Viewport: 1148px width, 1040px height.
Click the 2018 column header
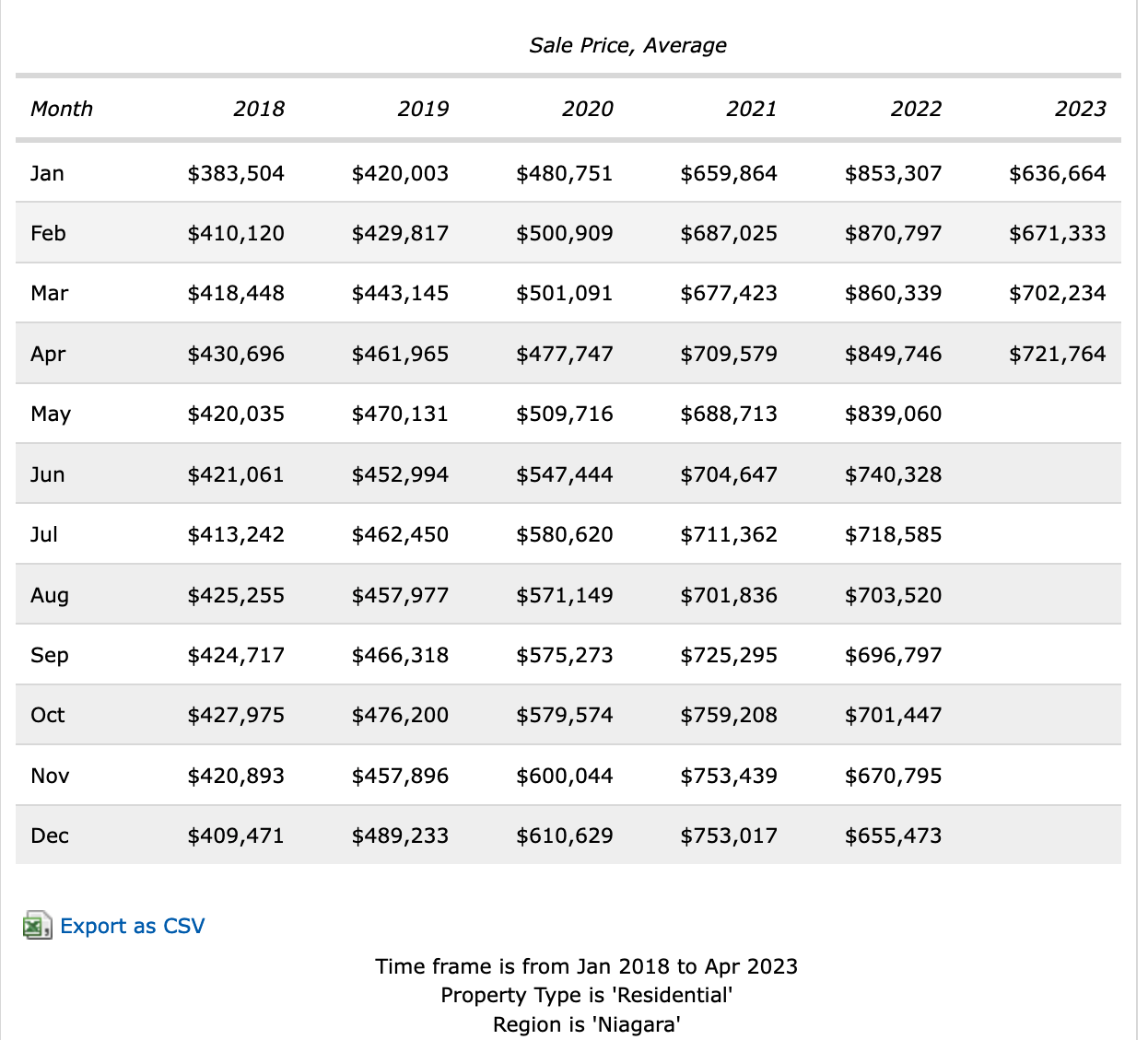pos(259,109)
